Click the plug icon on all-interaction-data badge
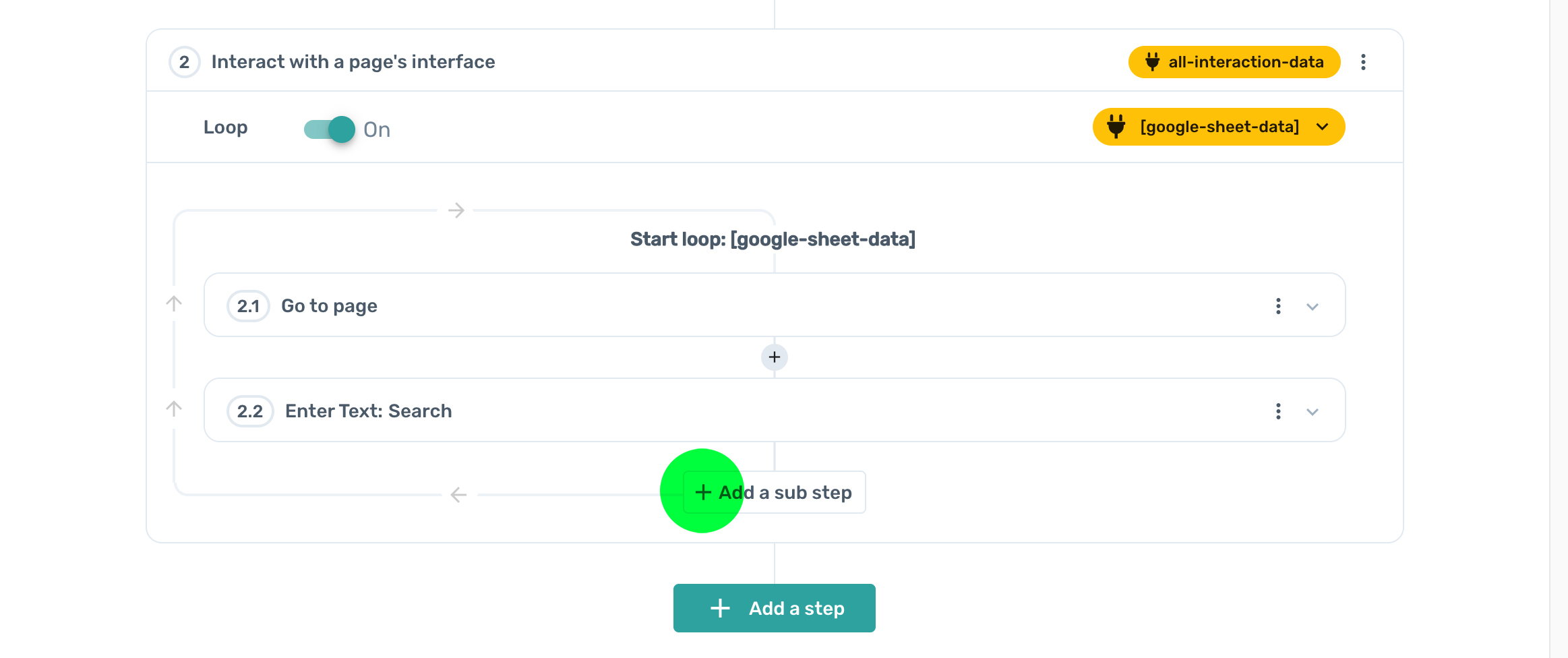This screenshot has height=658, width=1568. (1153, 62)
